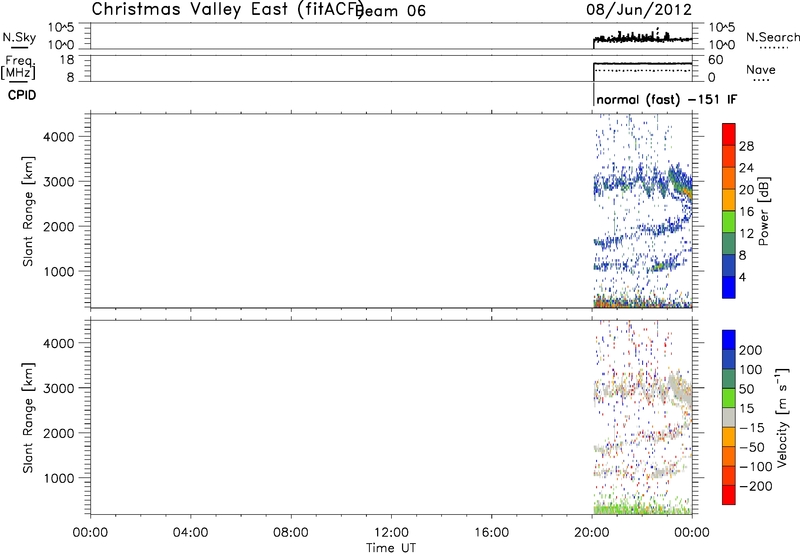The image size is (800, 554).
Task: Select the red top segment of Power color bar
Action: tap(729, 134)
